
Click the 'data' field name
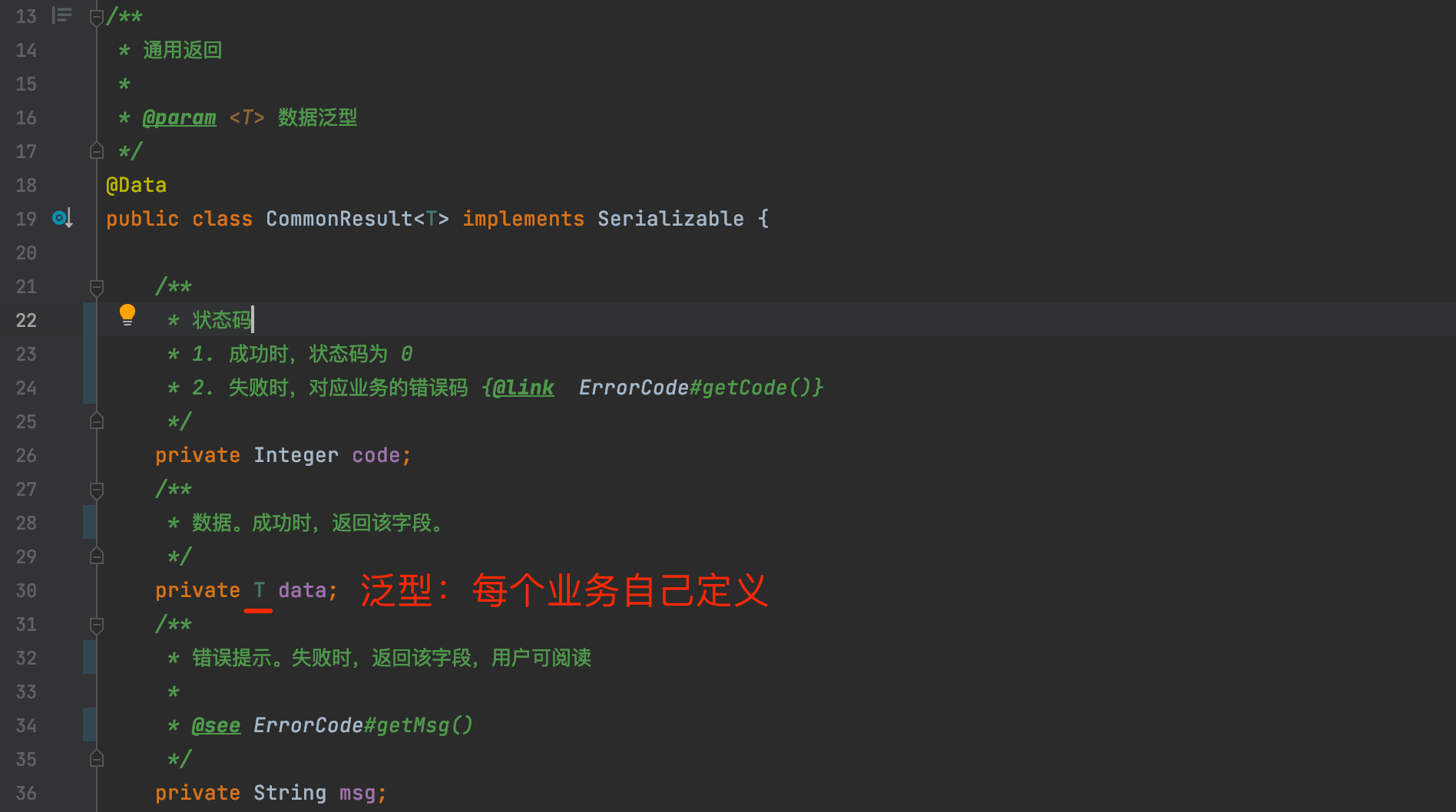(x=302, y=590)
